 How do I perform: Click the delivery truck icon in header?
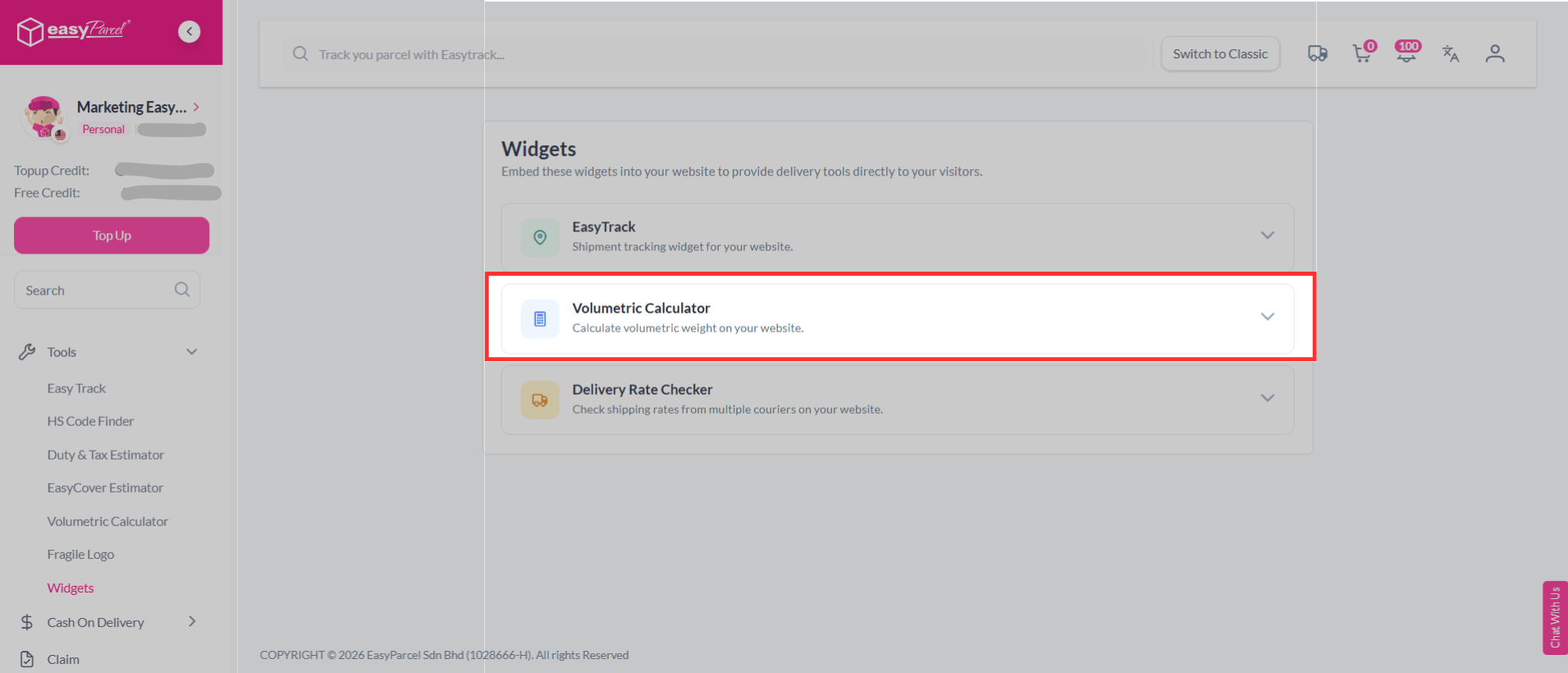[x=1317, y=54]
